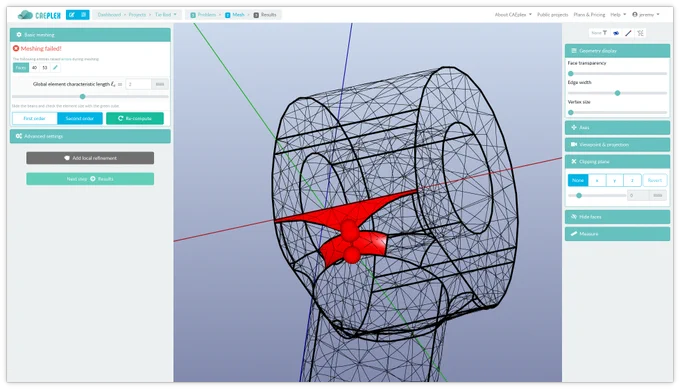
Task: Select First order elements
Action: pyautogui.click(x=35, y=118)
